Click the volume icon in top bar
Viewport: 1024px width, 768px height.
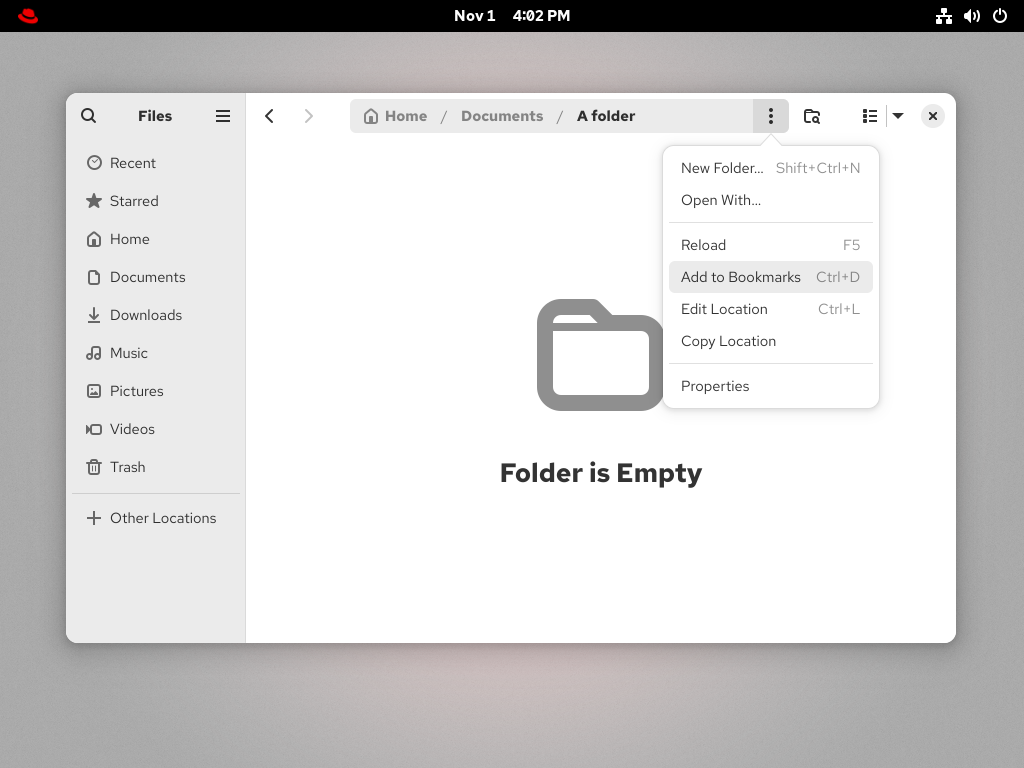pyautogui.click(x=971, y=16)
